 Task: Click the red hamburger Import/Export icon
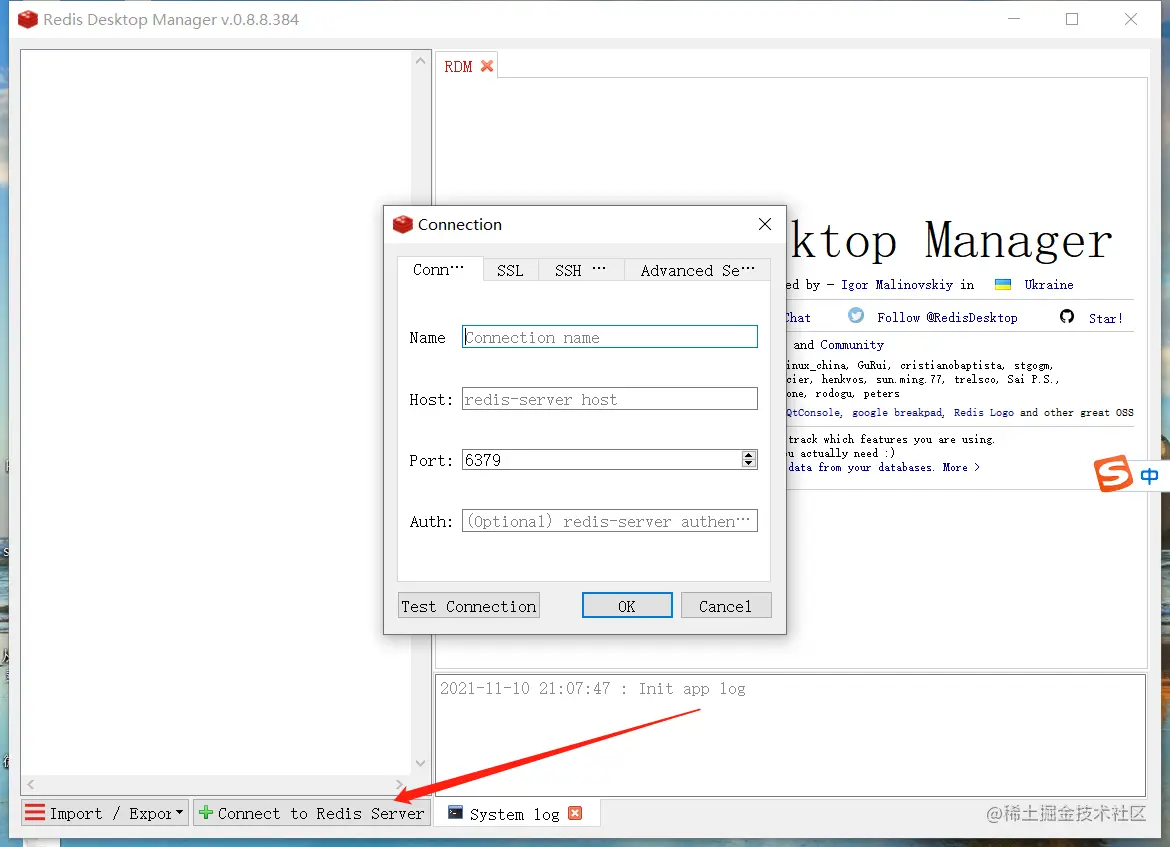click(34, 813)
